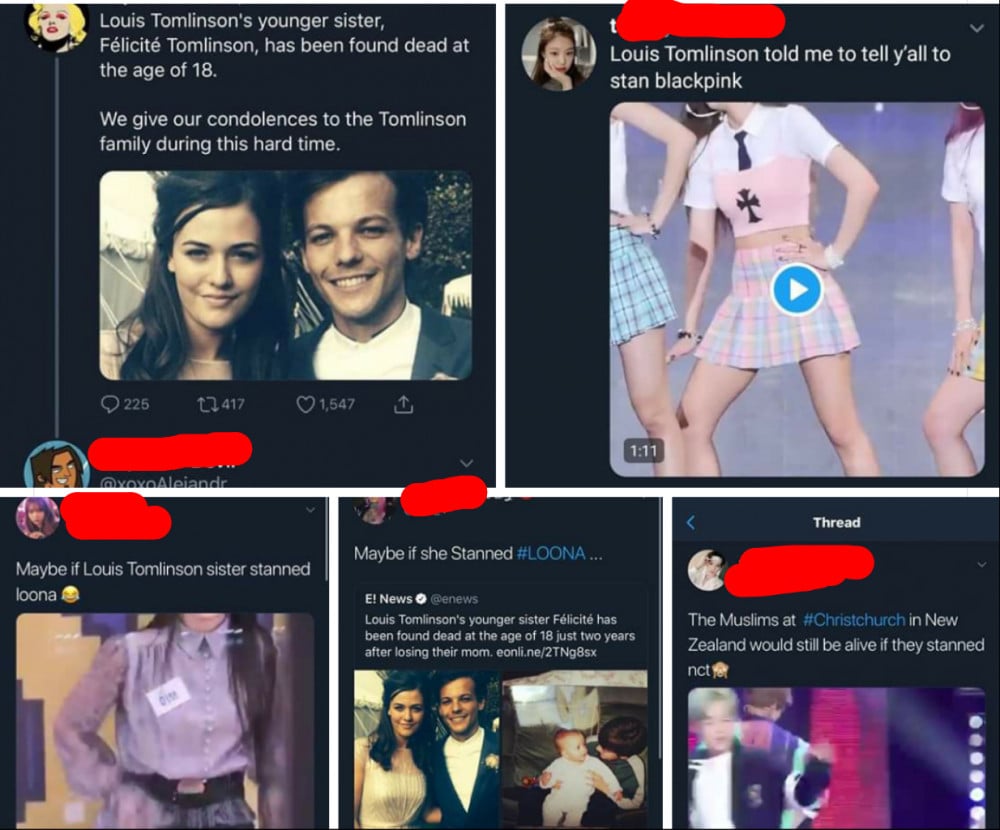This screenshot has height=830, width=1000.
Task: Click the reply icon showing 225
Action: tap(110, 404)
